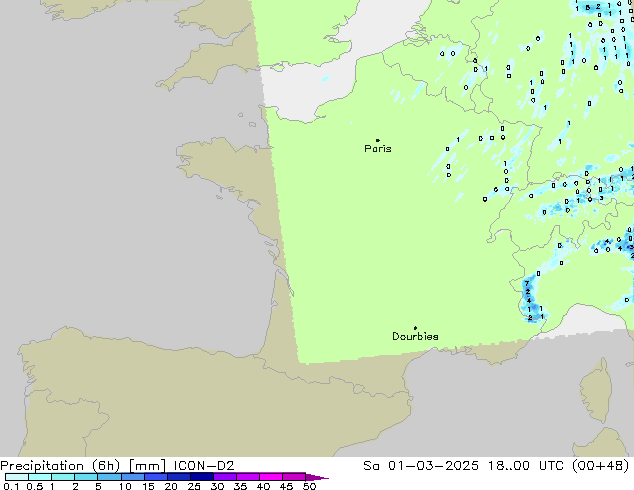The height and width of the screenshot is (490, 634).
Task: Click the Dourbies location label
Action: 415,336
